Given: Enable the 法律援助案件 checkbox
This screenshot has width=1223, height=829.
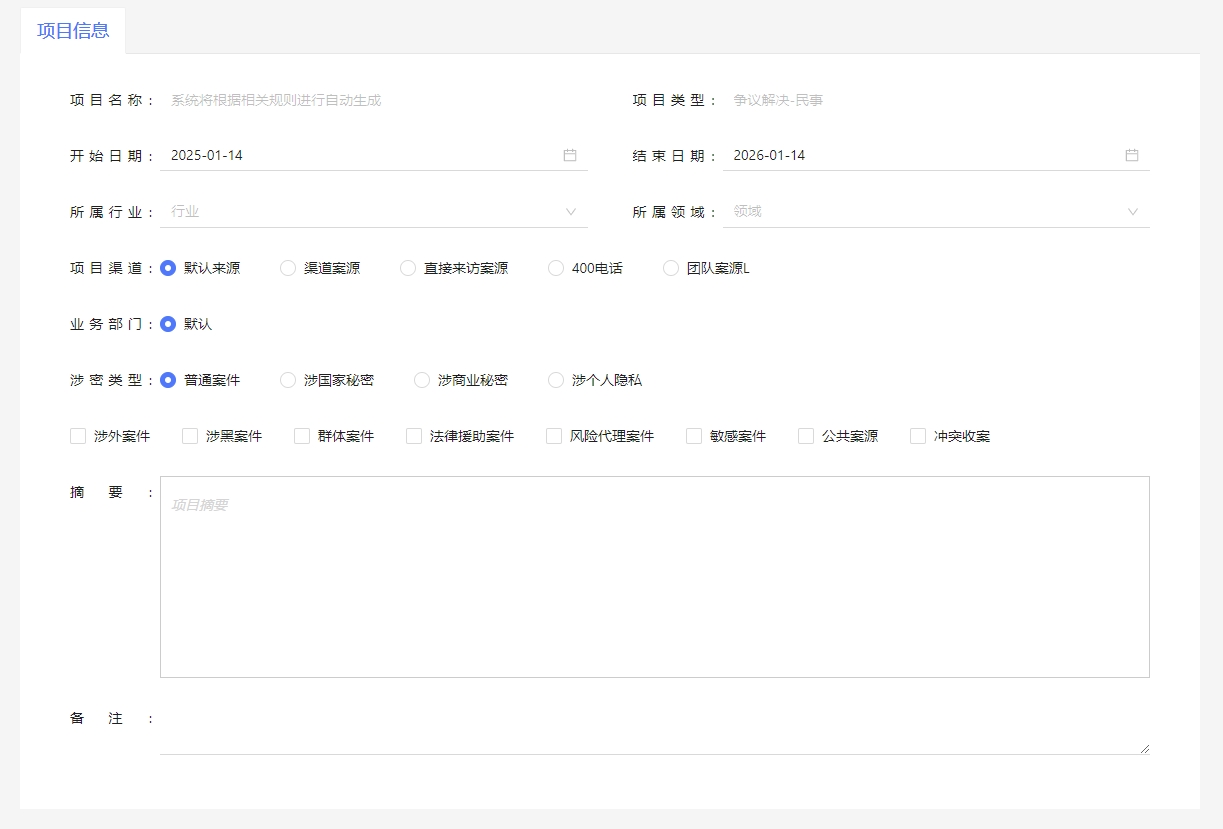Looking at the screenshot, I should coord(414,436).
